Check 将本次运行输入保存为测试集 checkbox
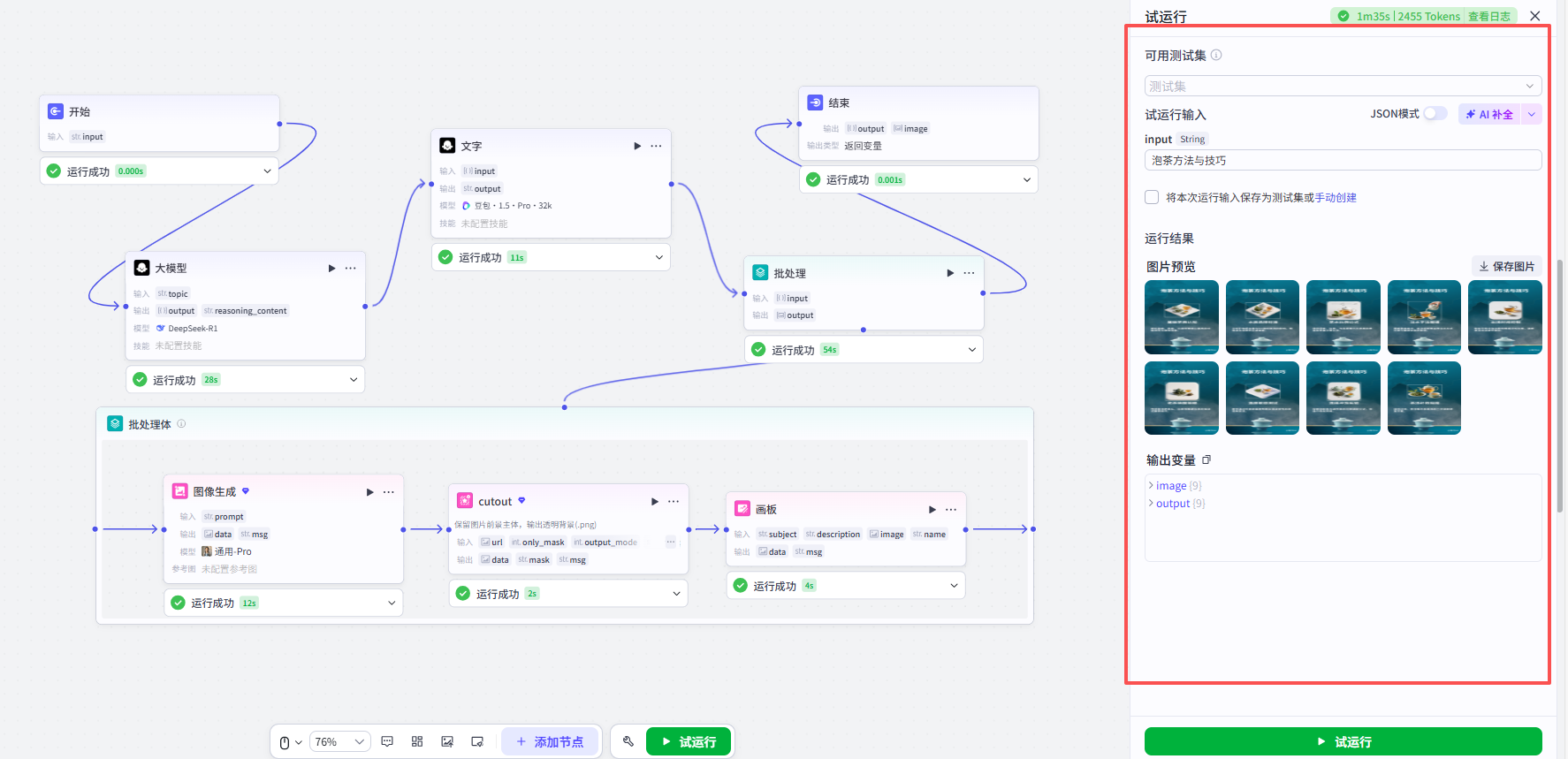1568x759 pixels. (x=1152, y=197)
